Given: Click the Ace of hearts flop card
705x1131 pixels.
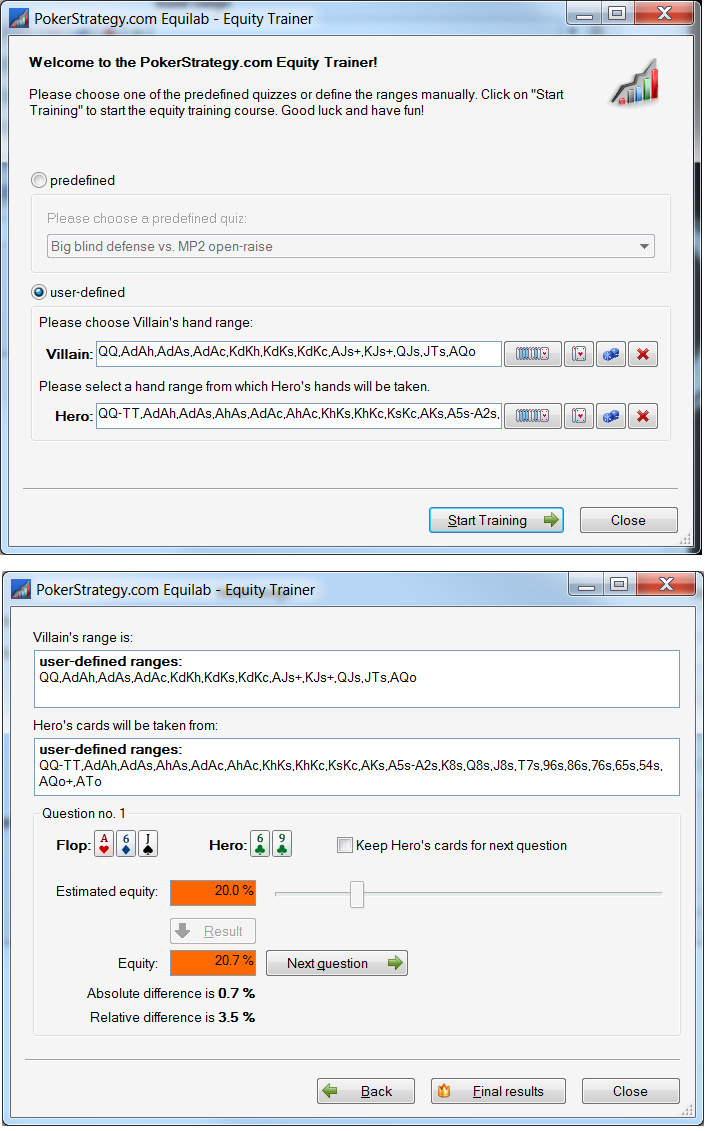Looking at the screenshot, I should (104, 844).
